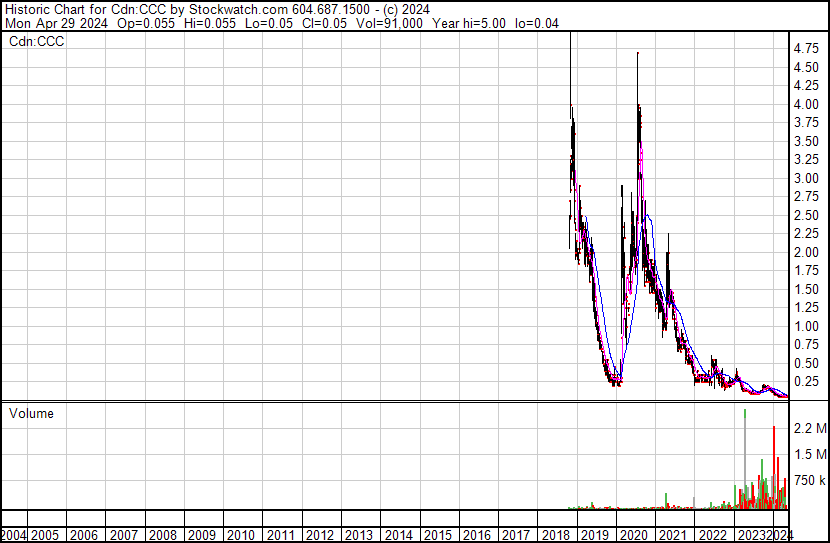830x543 pixels.
Task: Click the Volume panel label
Action: [31, 413]
